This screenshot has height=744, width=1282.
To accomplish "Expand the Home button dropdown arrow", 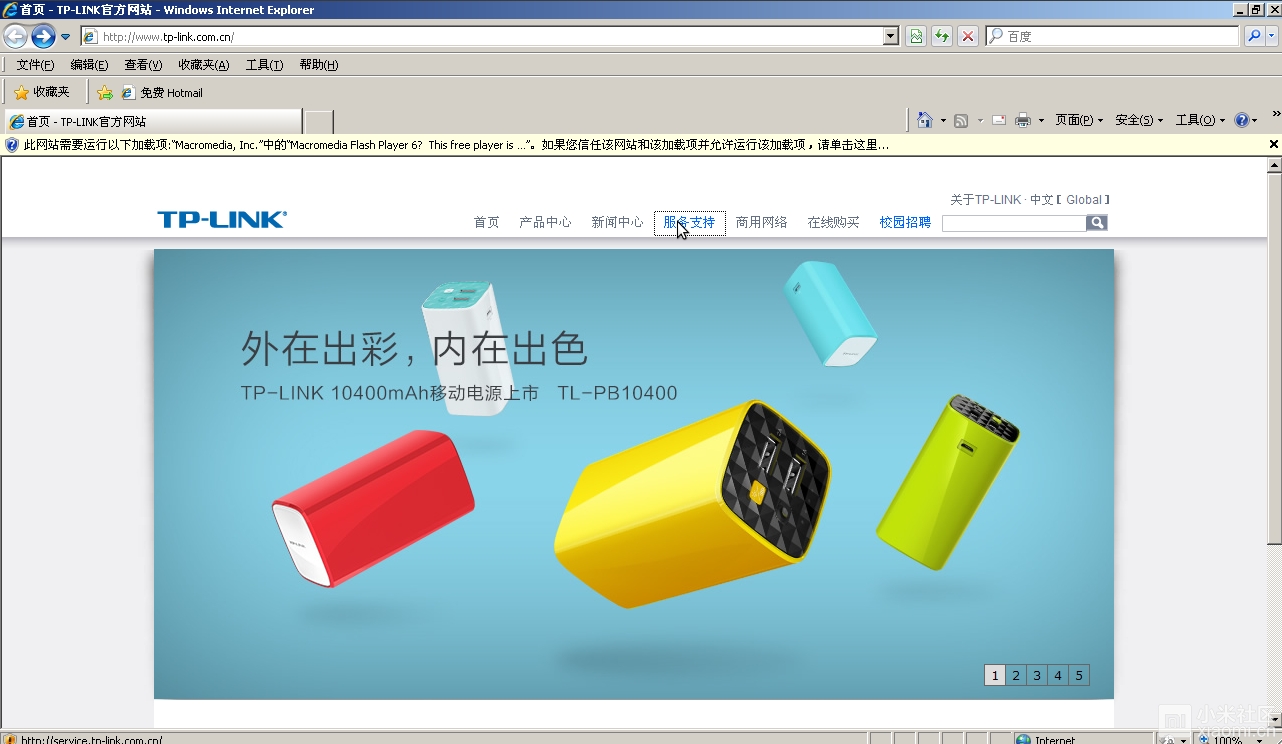I will tap(943, 121).
